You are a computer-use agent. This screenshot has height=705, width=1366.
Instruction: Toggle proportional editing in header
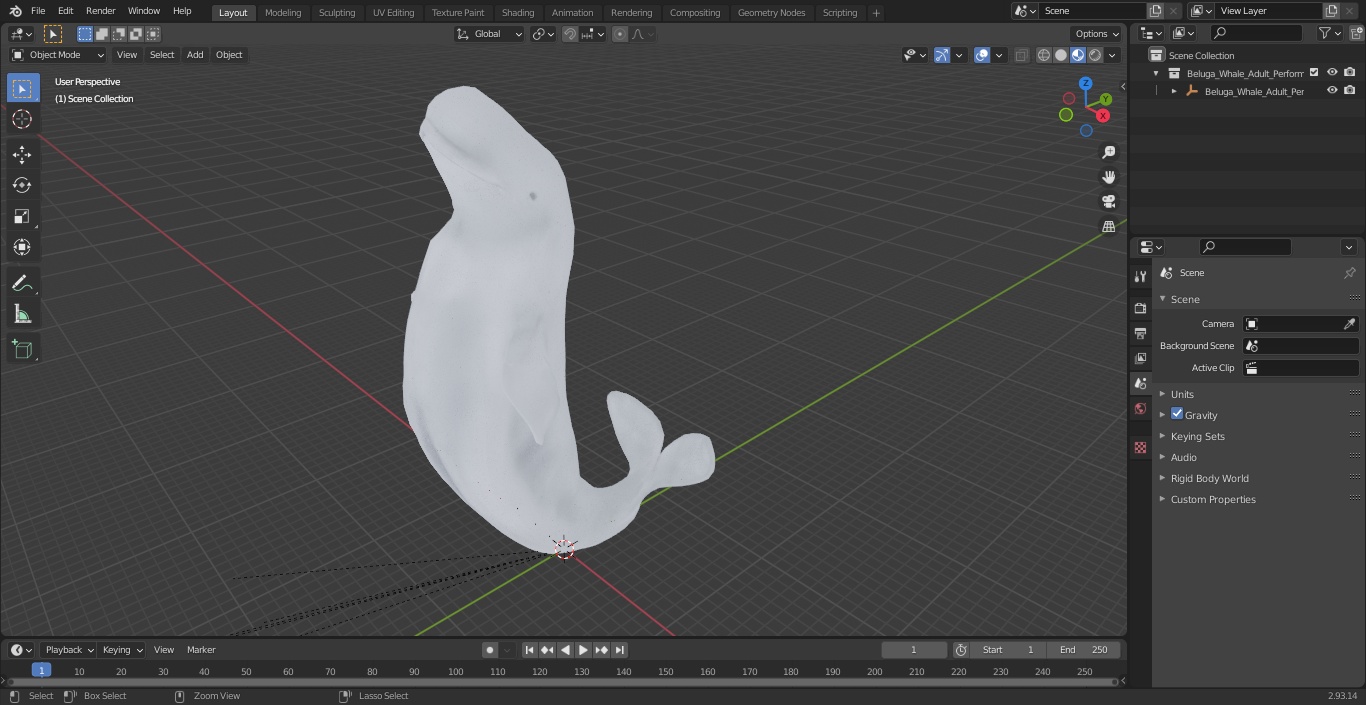(x=620, y=34)
